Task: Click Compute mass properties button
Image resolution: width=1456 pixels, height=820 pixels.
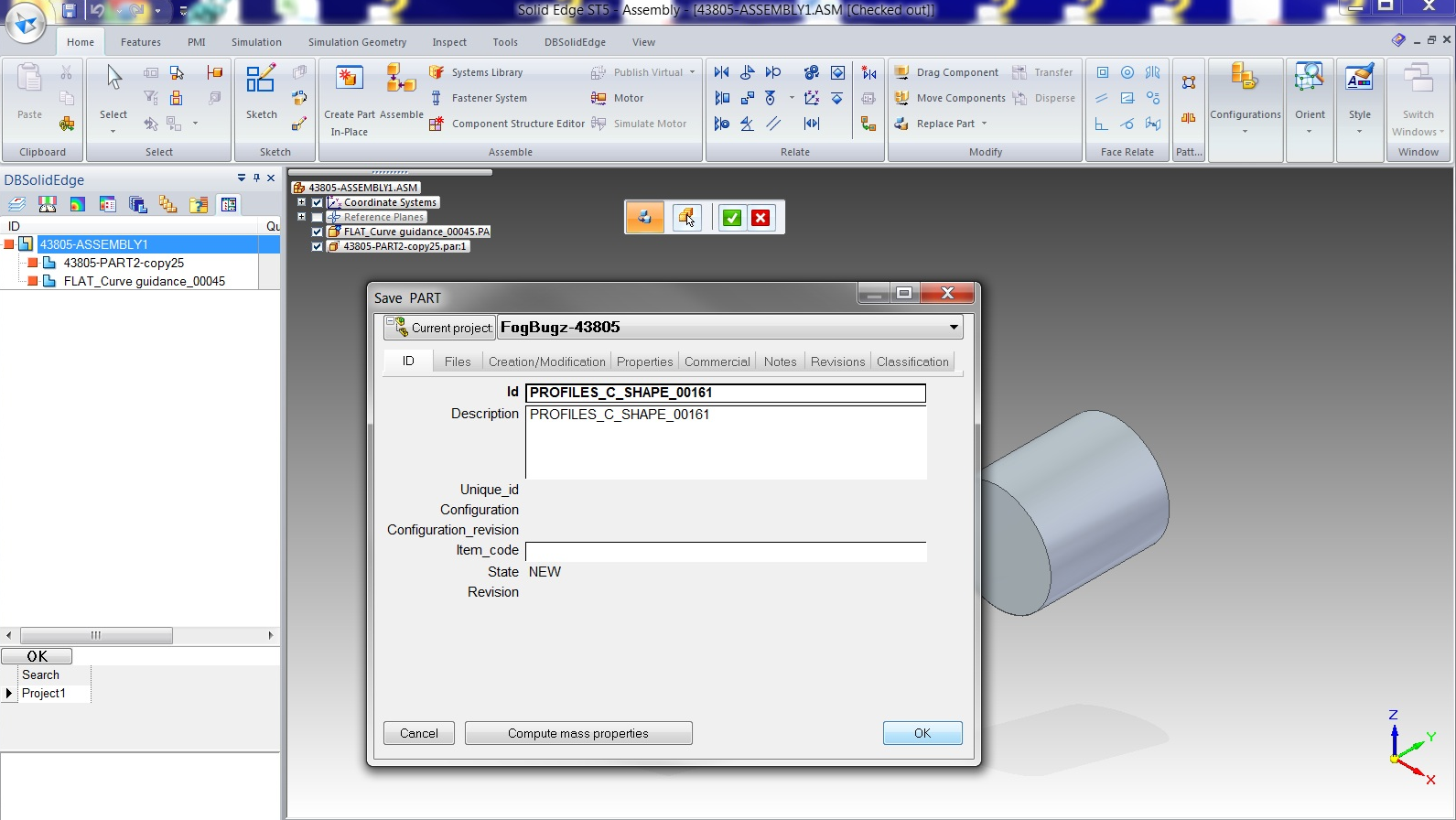Action: (x=578, y=733)
